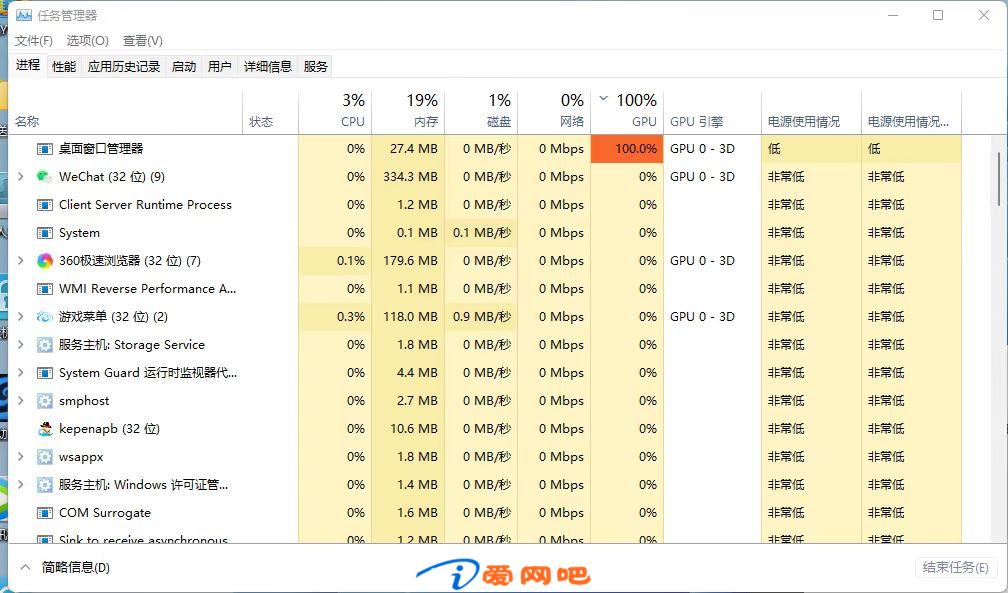
Task: Click the 118.0 MB memory cell
Action: [x=408, y=316]
